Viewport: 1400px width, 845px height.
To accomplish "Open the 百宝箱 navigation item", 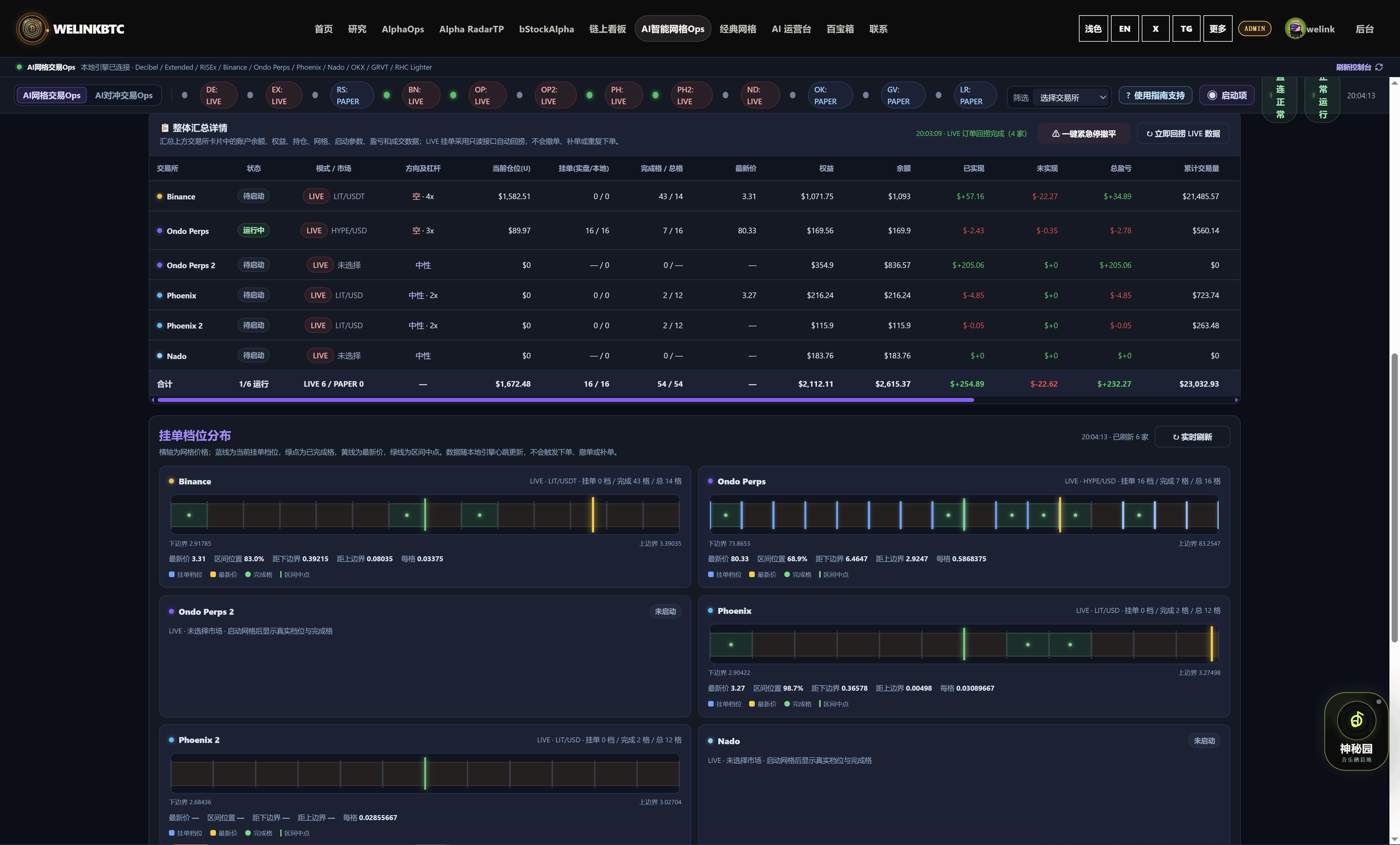I will [x=840, y=29].
